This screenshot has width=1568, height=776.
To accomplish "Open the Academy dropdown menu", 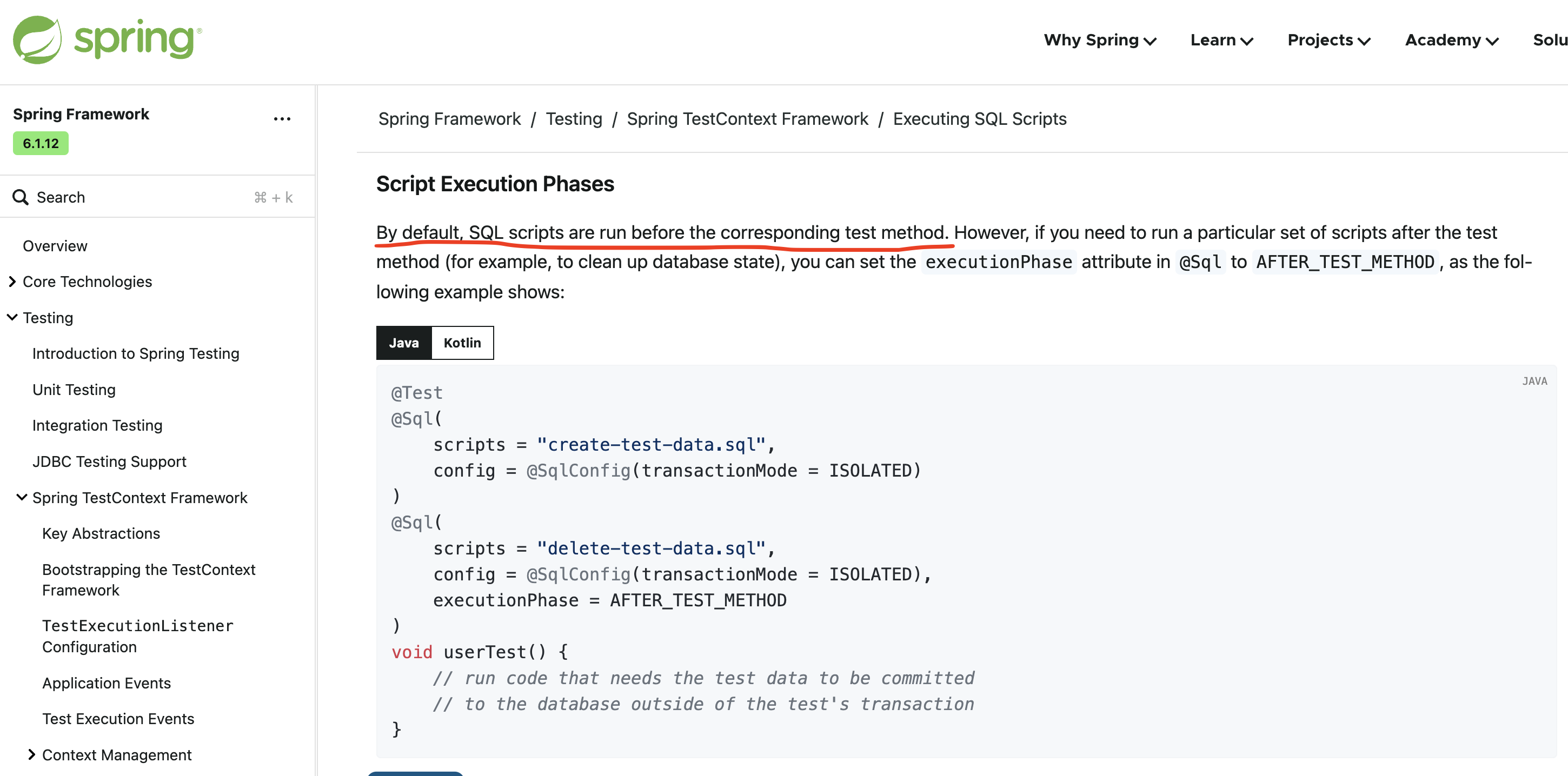I will click(x=1451, y=40).
